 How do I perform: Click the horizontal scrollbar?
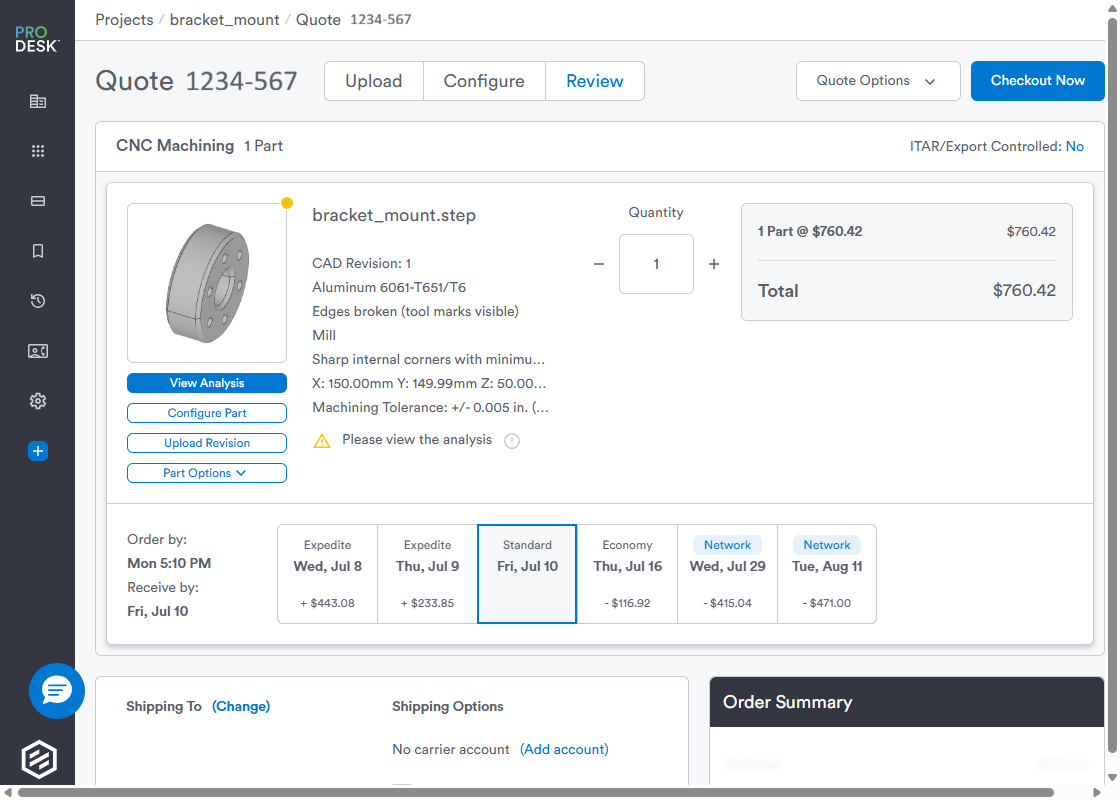536,792
